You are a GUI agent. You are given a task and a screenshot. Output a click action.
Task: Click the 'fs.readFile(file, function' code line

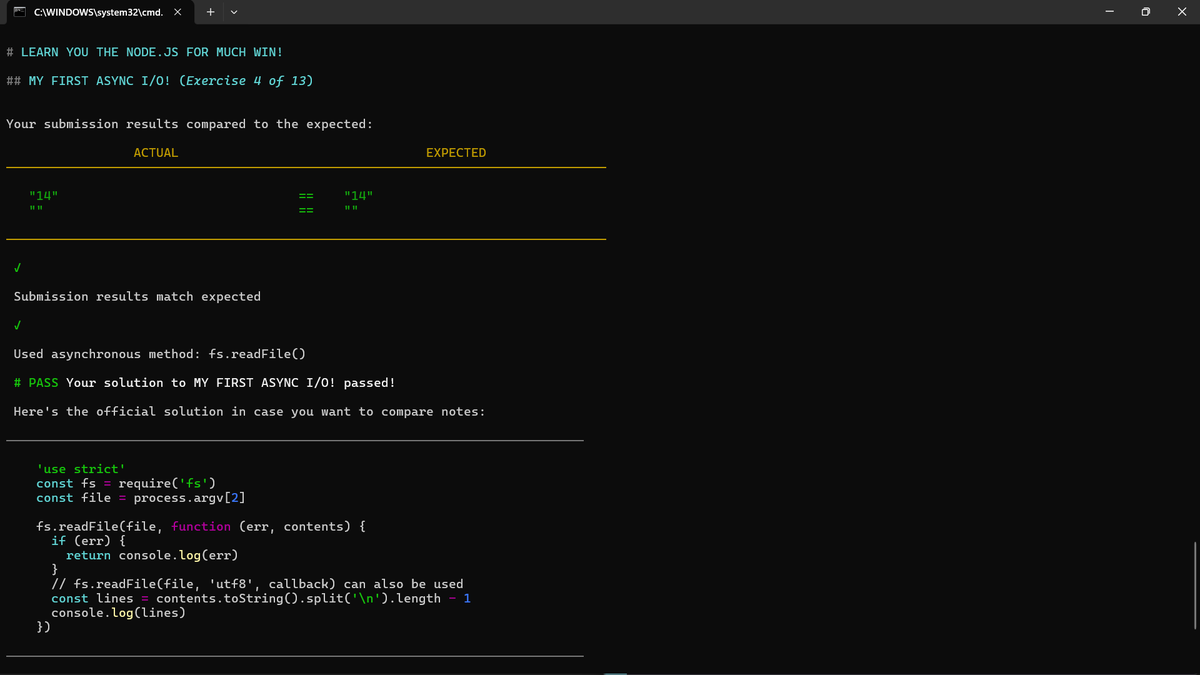tap(201, 527)
